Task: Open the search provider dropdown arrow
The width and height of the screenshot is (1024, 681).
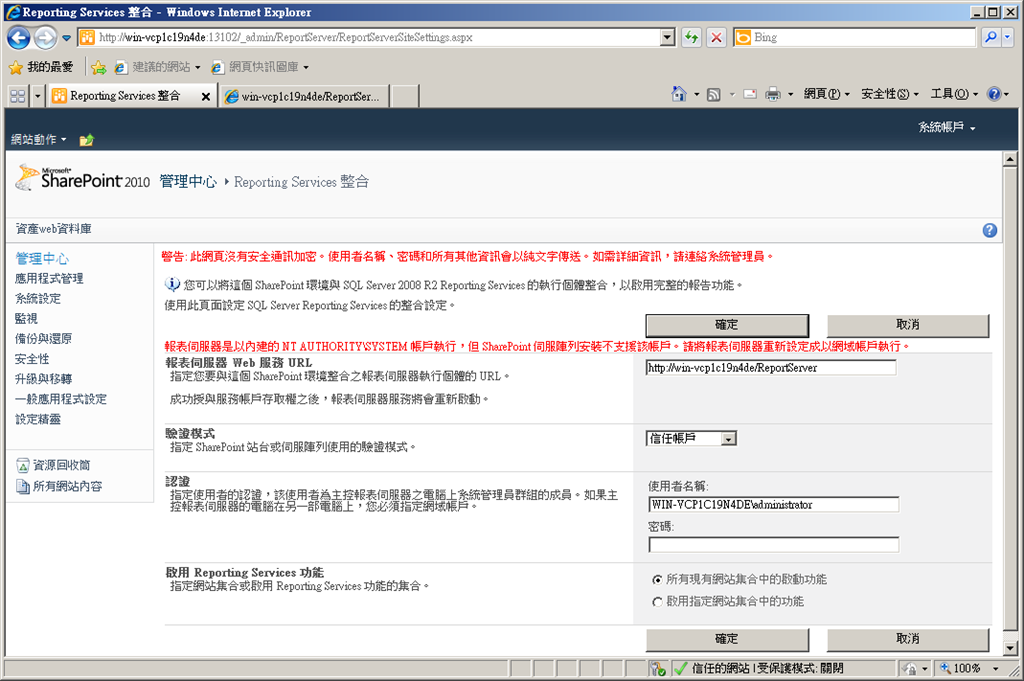Action: [1006, 38]
